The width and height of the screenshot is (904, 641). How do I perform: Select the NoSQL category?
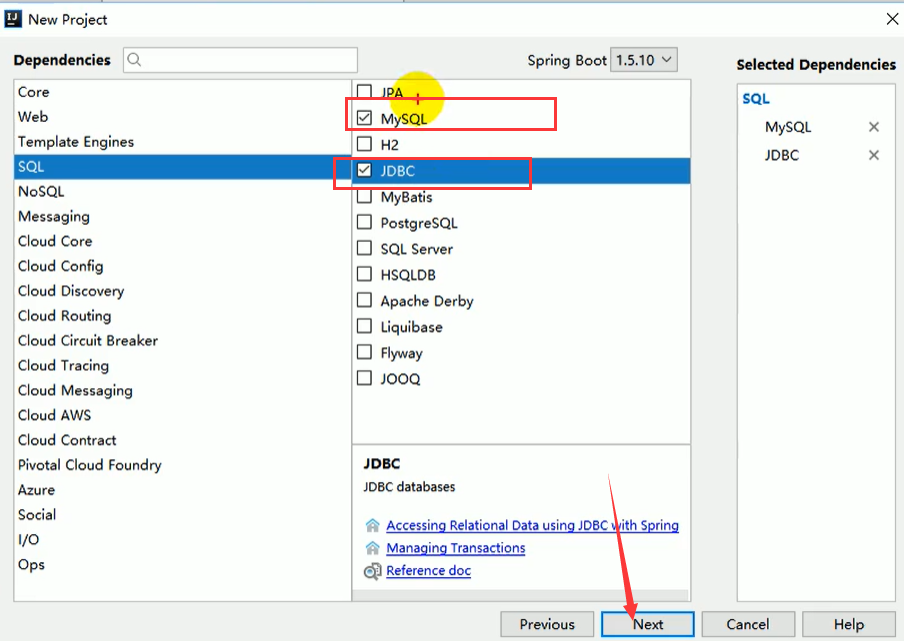point(182,191)
